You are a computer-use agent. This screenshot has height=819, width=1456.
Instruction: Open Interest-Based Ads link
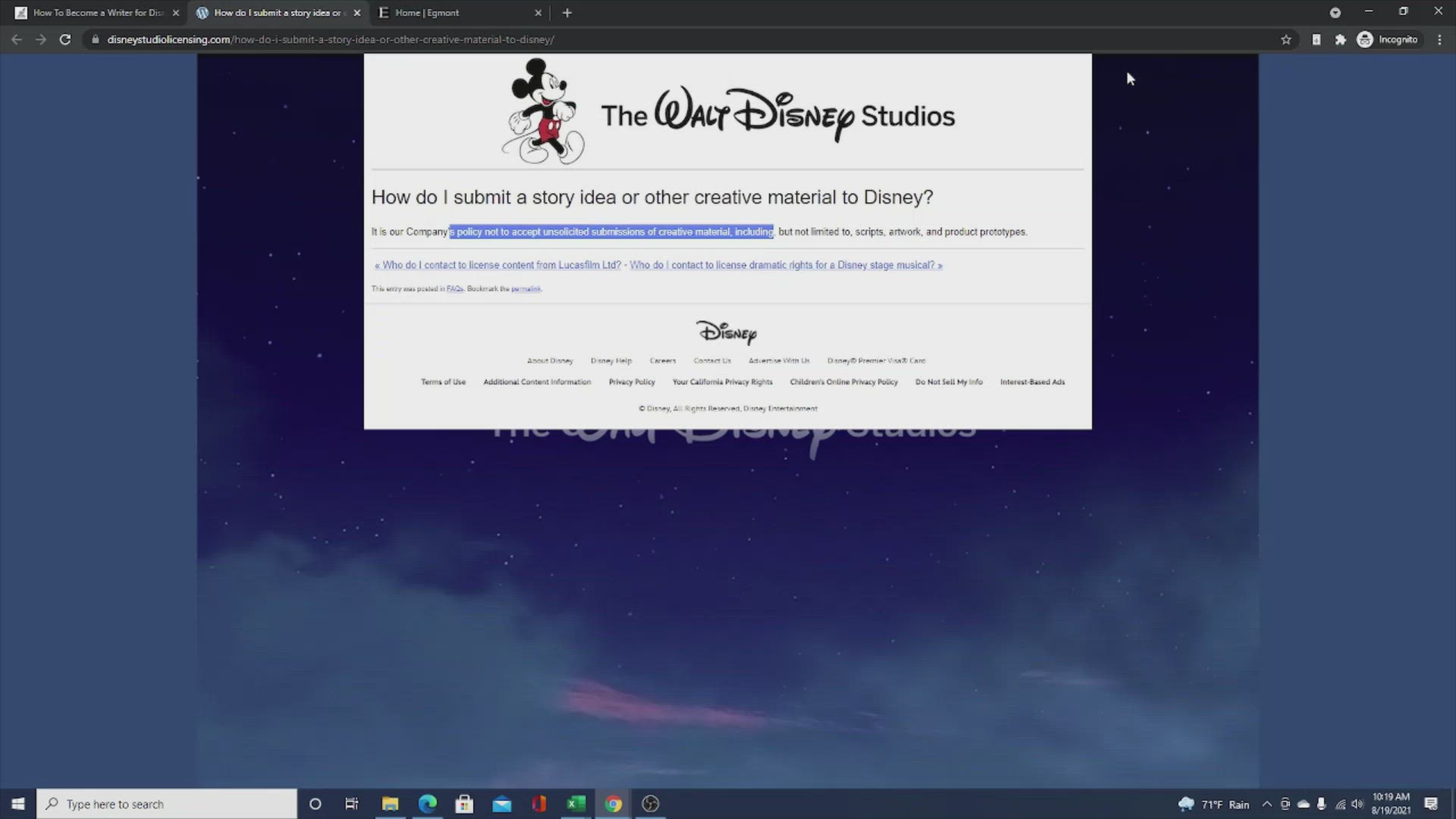click(1032, 382)
